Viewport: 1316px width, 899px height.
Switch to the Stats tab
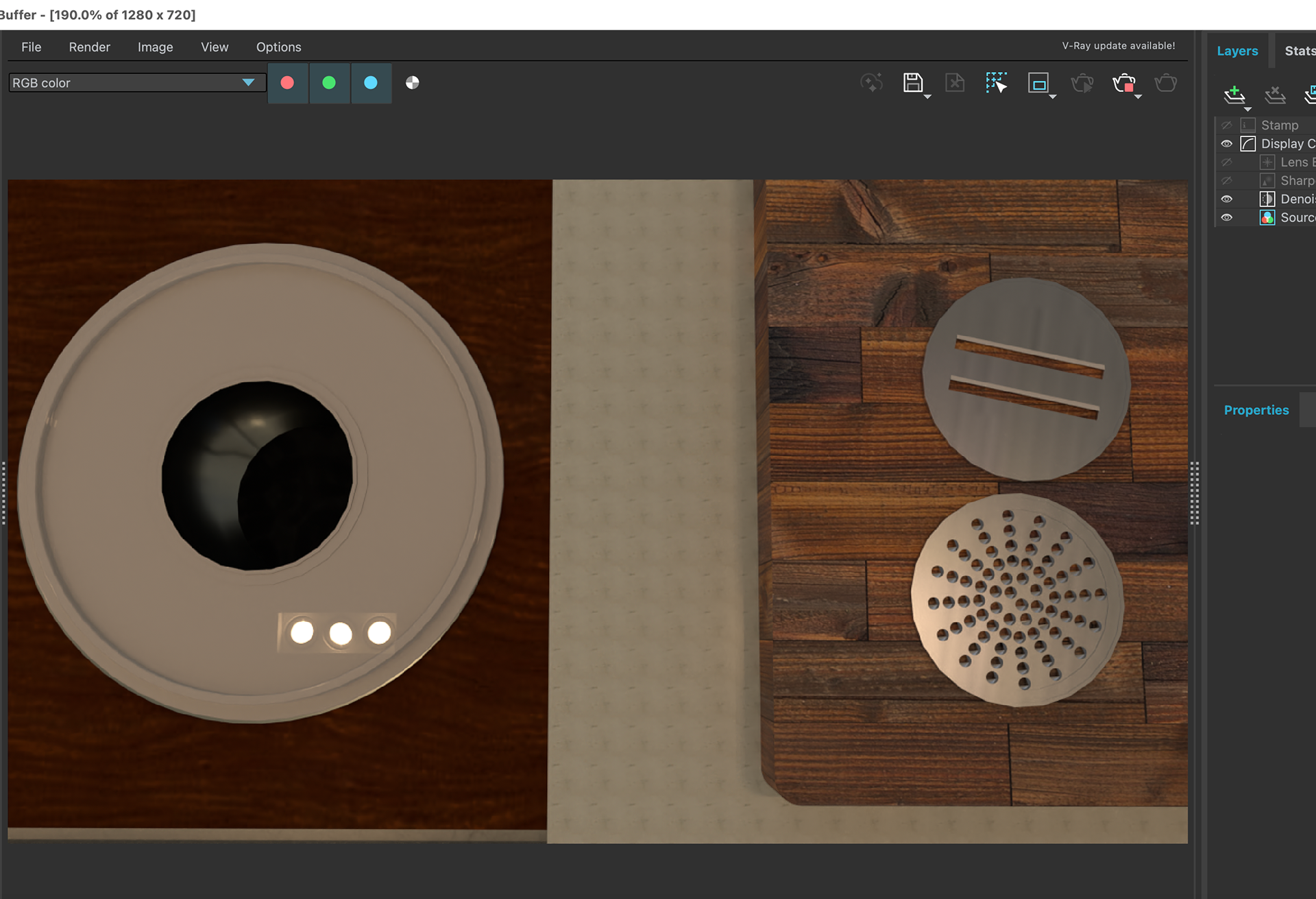pyautogui.click(x=1300, y=51)
